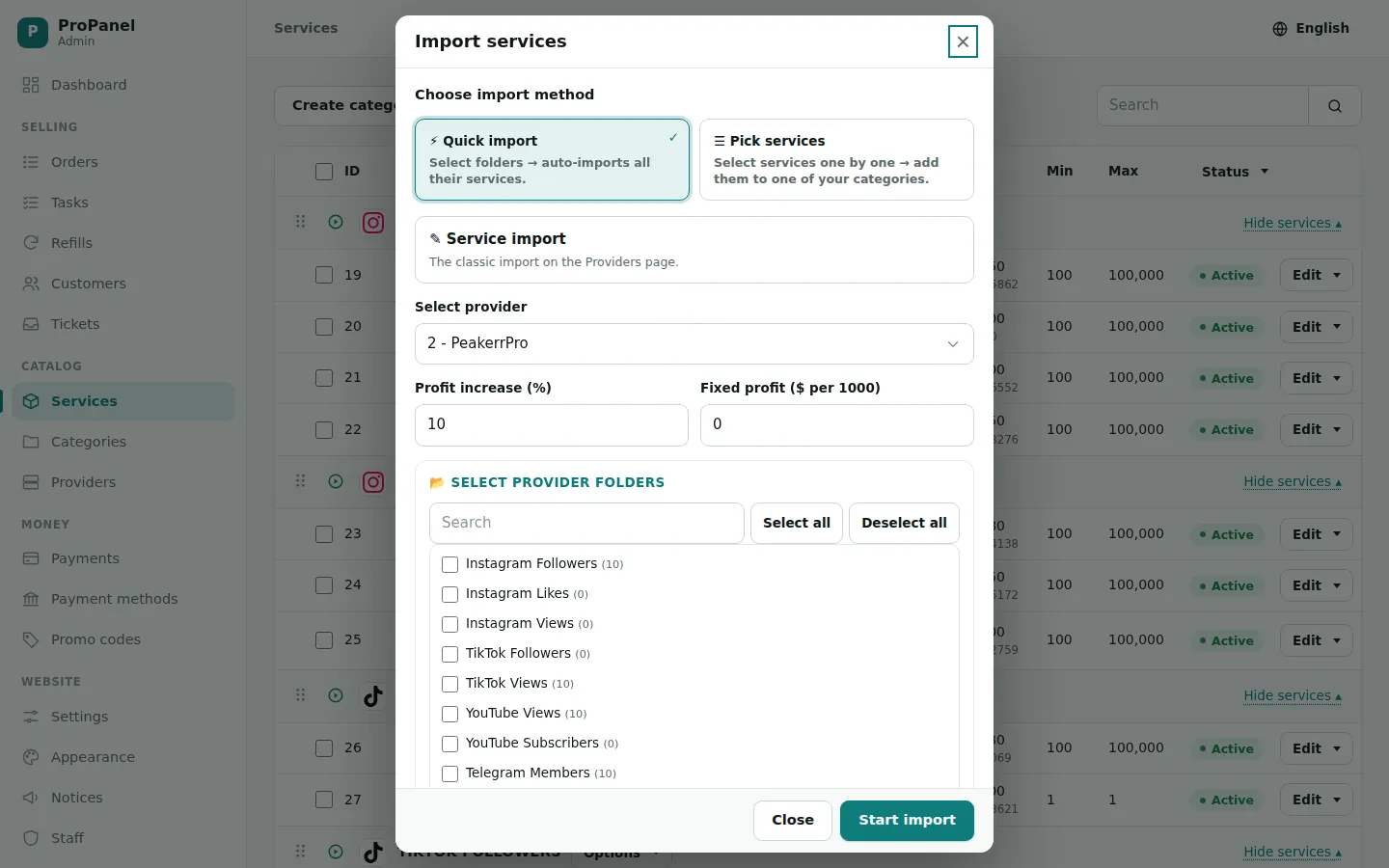Click the Profit increase percent field

pos(552,424)
